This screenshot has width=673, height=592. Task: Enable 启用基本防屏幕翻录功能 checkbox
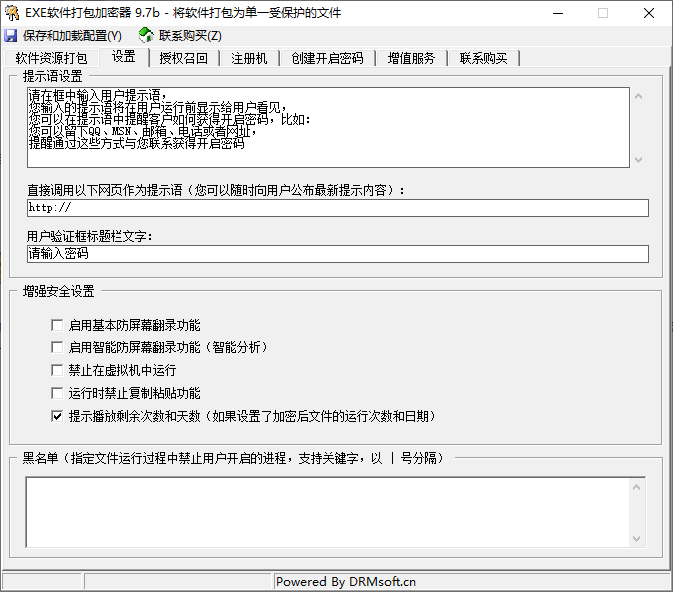[x=57, y=325]
